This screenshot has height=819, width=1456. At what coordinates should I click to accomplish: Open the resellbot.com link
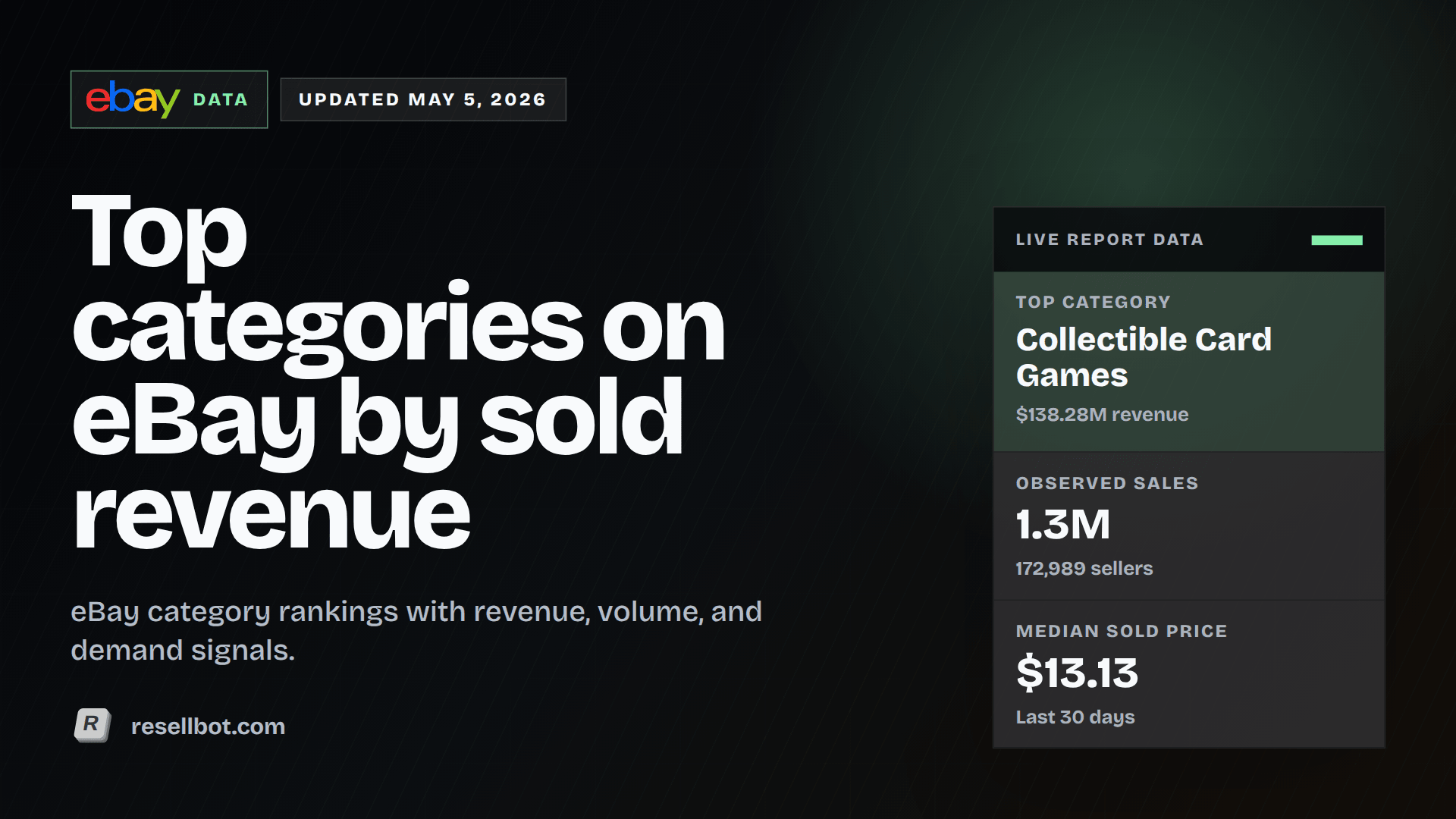(208, 726)
